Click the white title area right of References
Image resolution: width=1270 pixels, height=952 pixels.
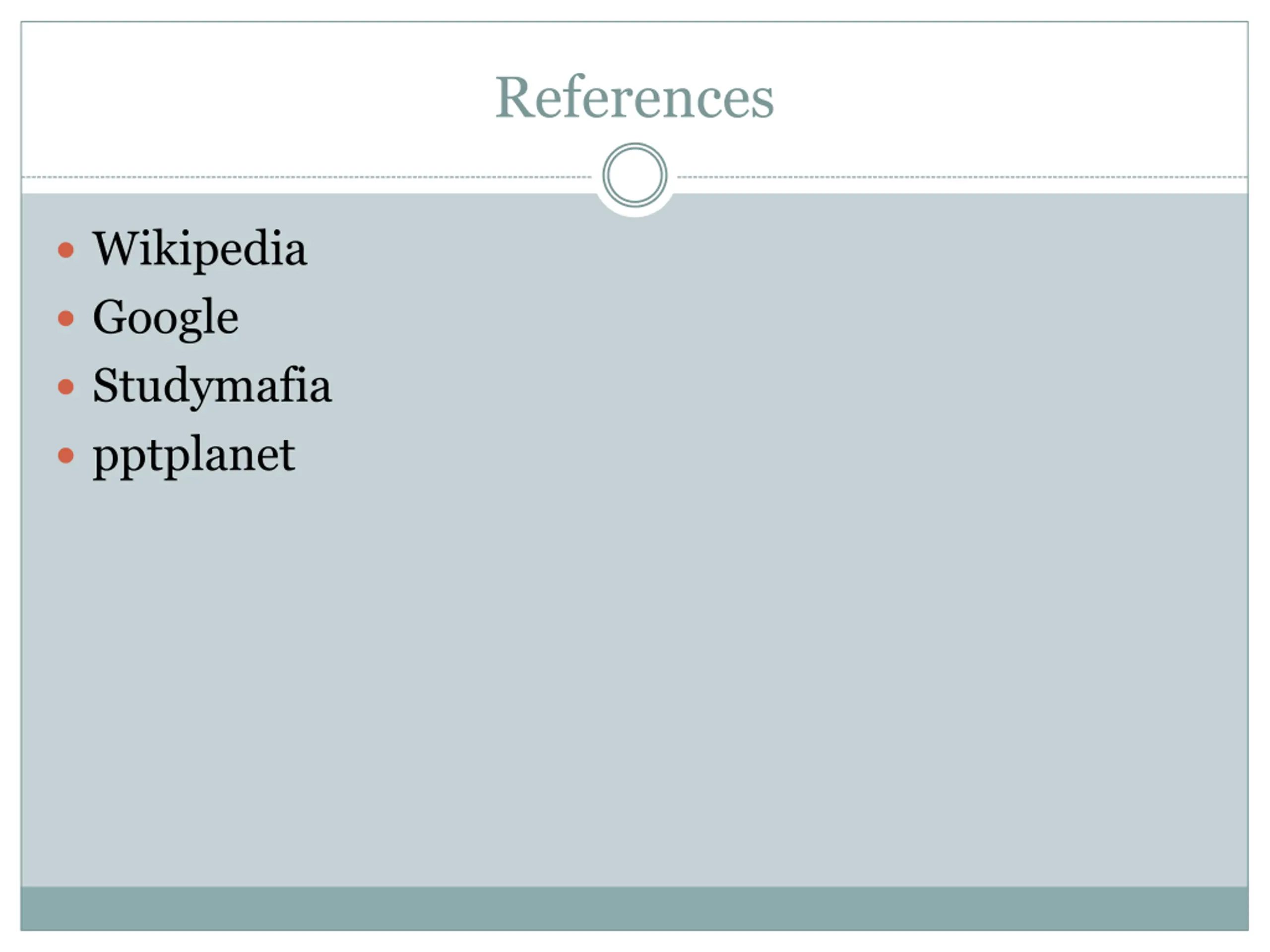click(1011, 98)
